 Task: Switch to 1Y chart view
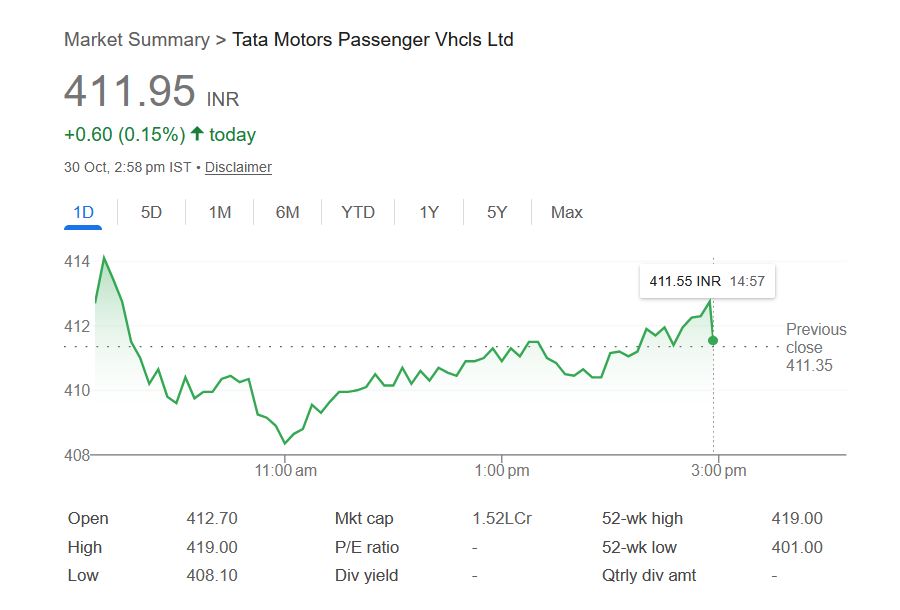[x=429, y=212]
